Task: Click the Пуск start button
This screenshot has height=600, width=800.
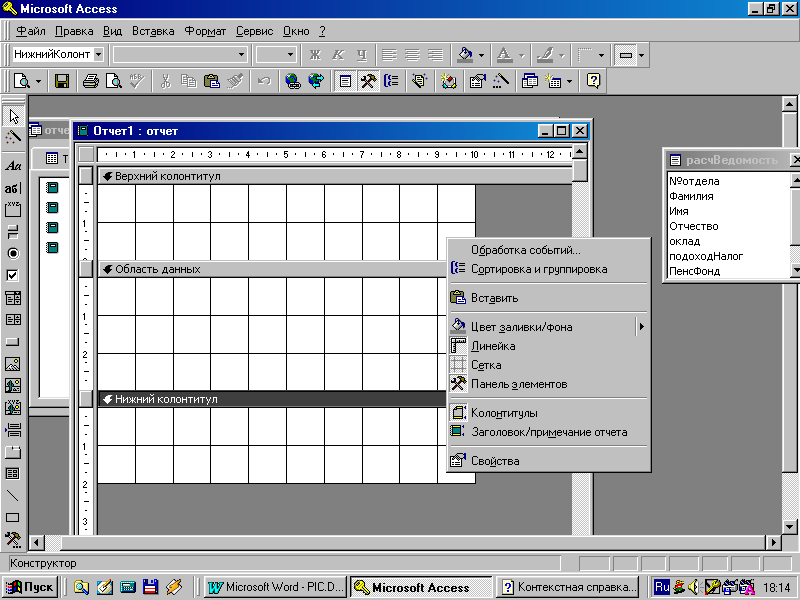Action: pyautogui.click(x=31, y=587)
